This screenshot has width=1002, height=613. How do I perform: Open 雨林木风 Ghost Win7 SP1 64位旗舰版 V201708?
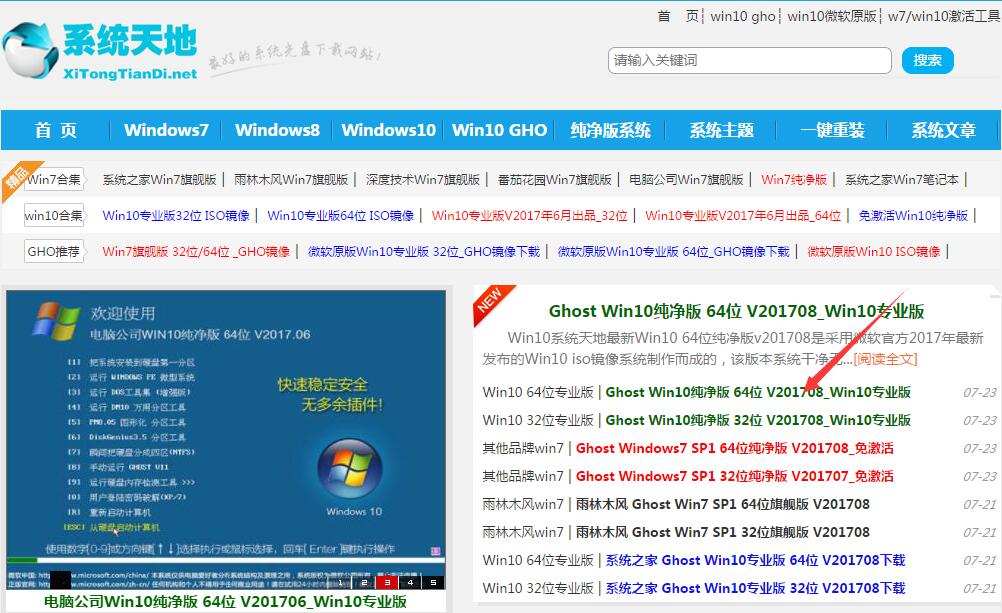coord(723,504)
